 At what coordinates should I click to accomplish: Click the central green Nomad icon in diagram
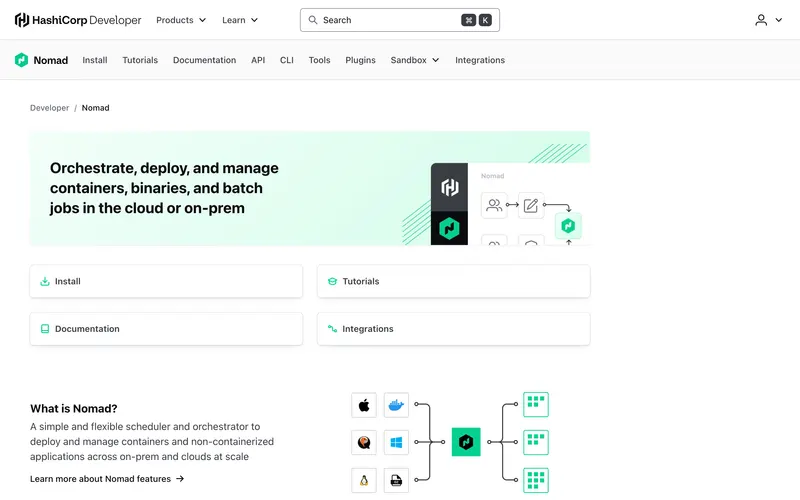(x=466, y=442)
